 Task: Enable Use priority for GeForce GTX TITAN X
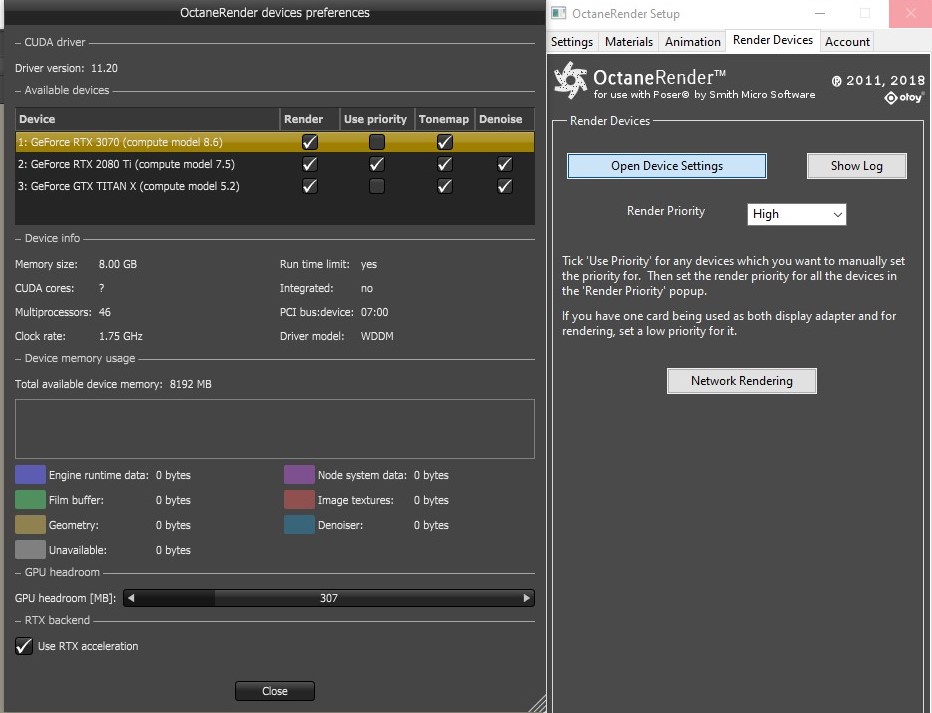[377, 186]
